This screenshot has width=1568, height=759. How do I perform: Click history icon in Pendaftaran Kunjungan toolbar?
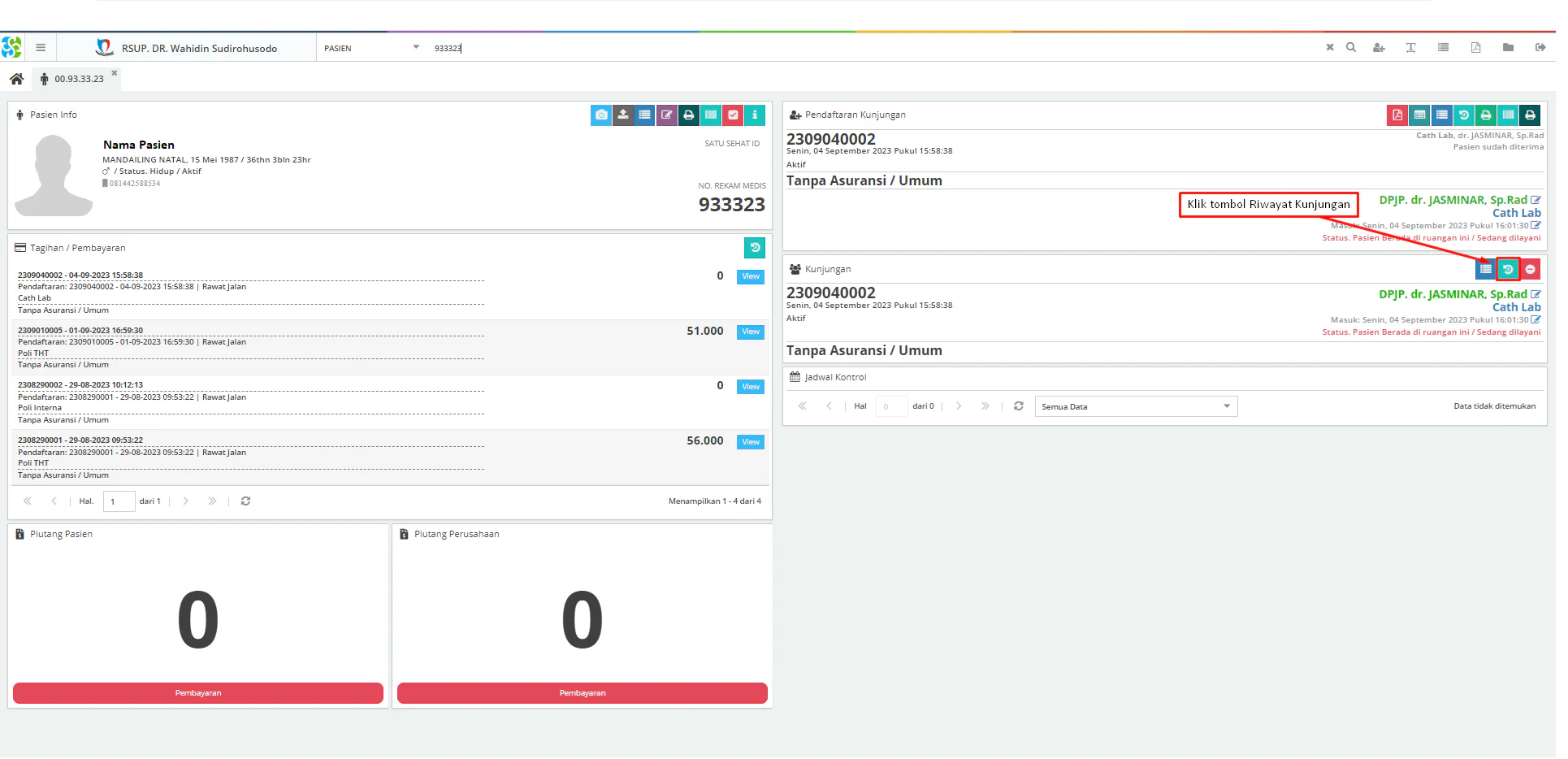tap(1464, 115)
